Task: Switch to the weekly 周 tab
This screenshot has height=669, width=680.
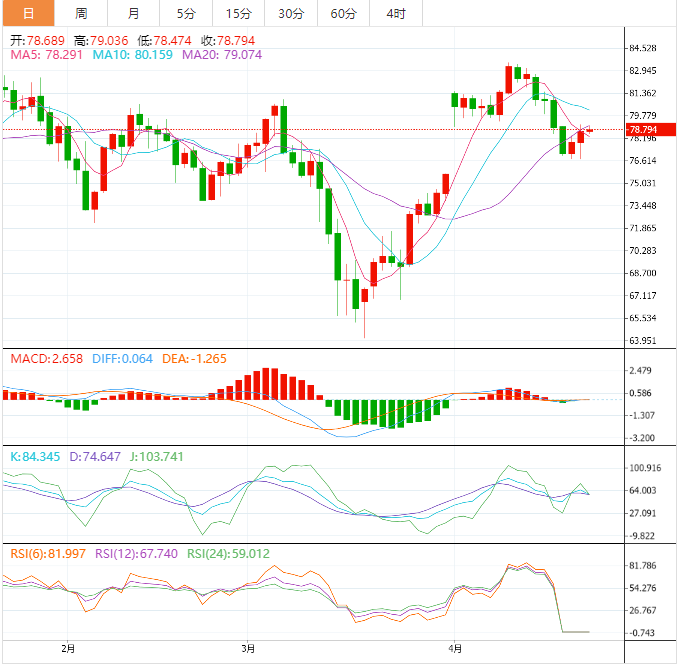Action: coord(81,13)
